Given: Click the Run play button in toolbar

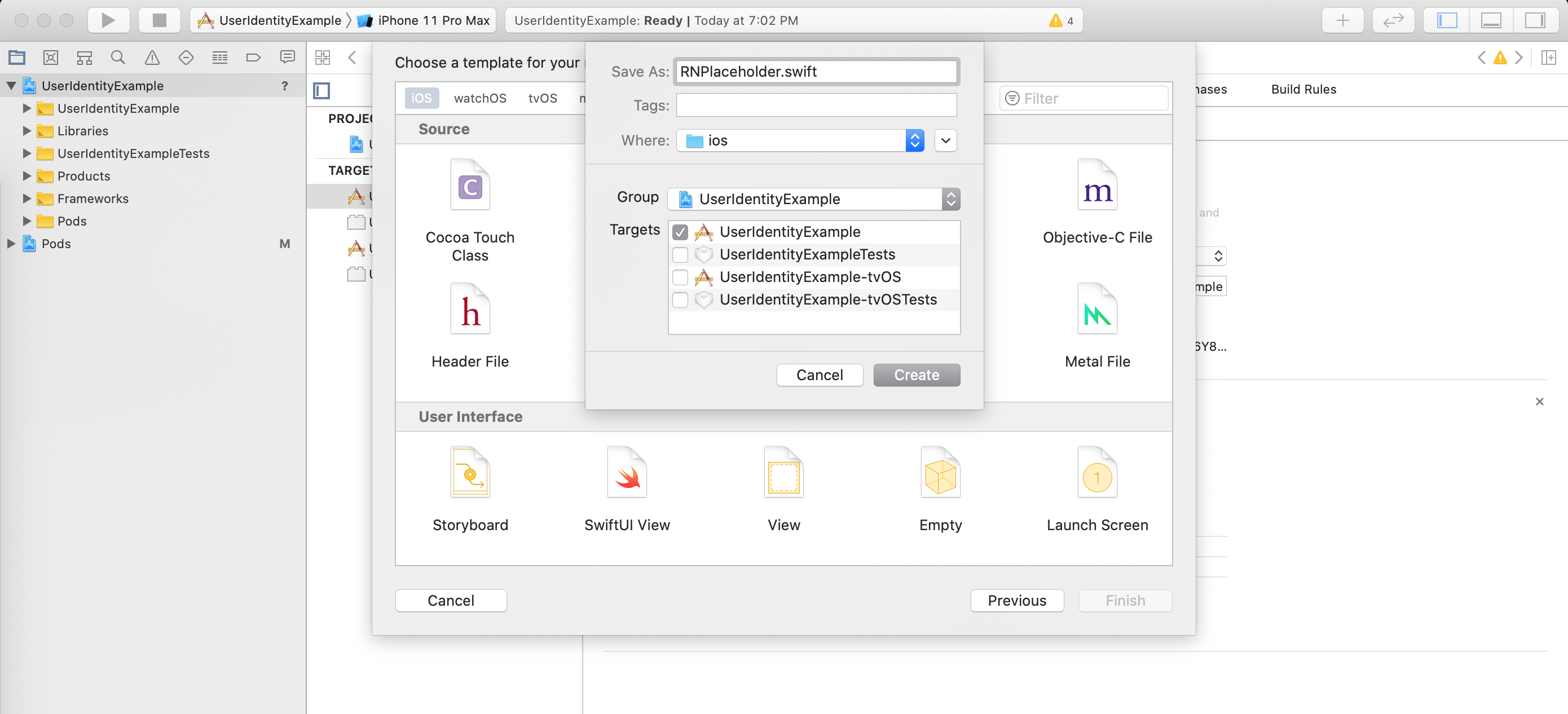Looking at the screenshot, I should coord(108,20).
